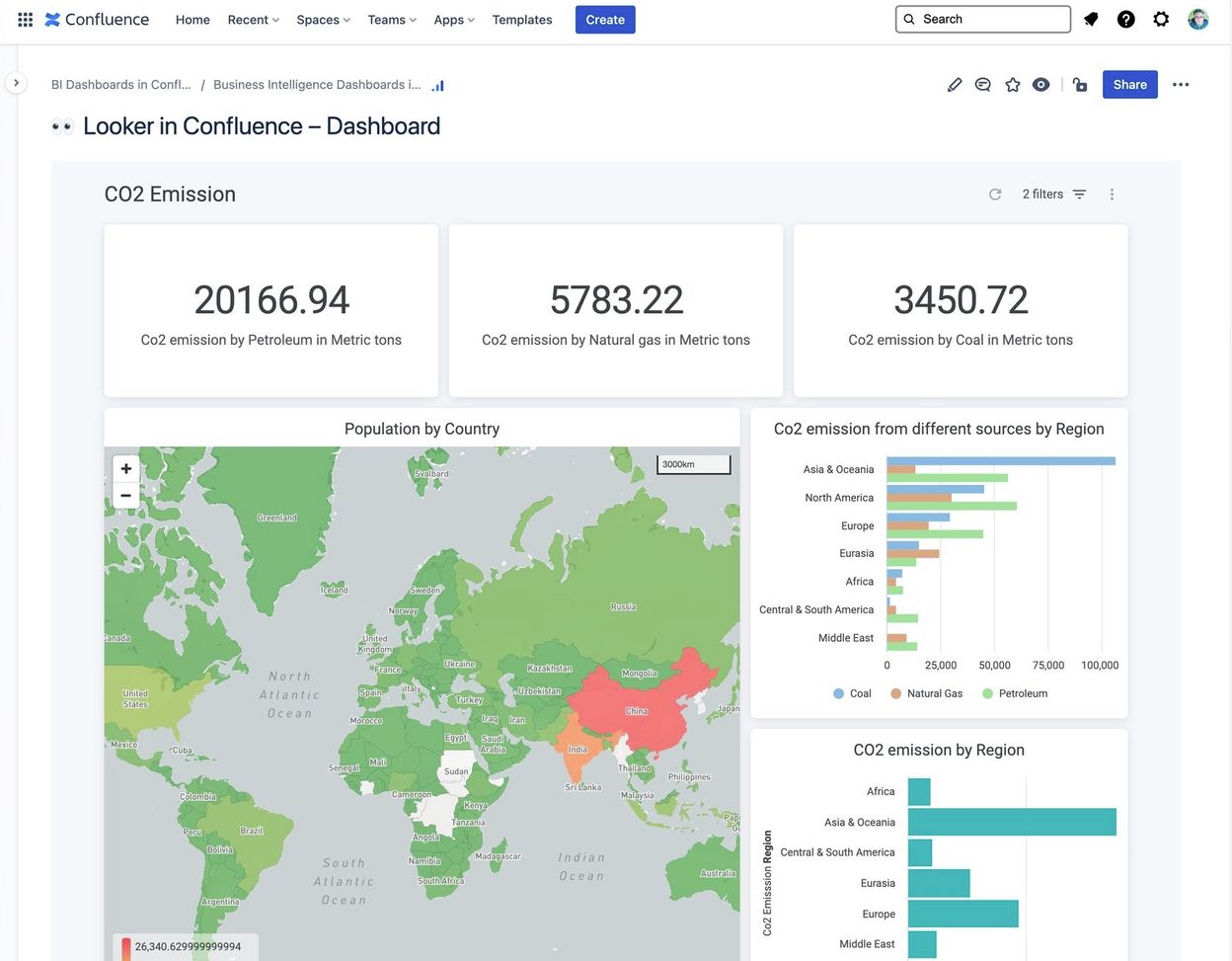Click the map legend value 26,340.63
Image resolution: width=1232 pixels, height=961 pixels.
pos(188,946)
